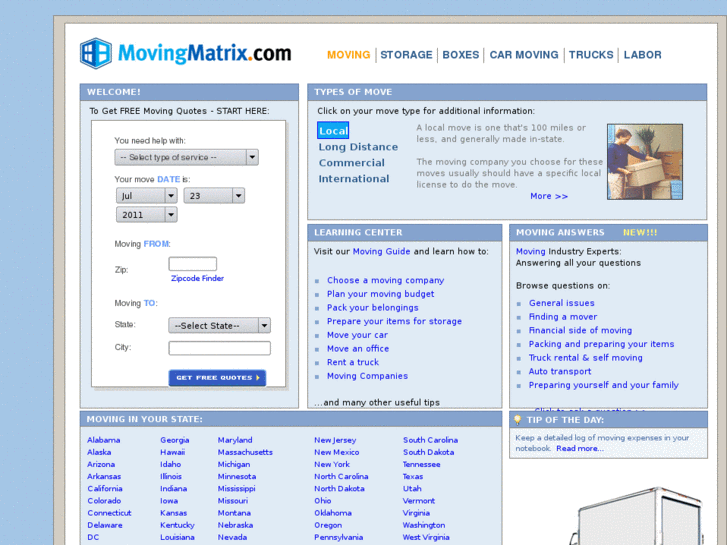727x545 pixels.
Task: Click Read more in Tip of the Day
Action: click(580, 449)
